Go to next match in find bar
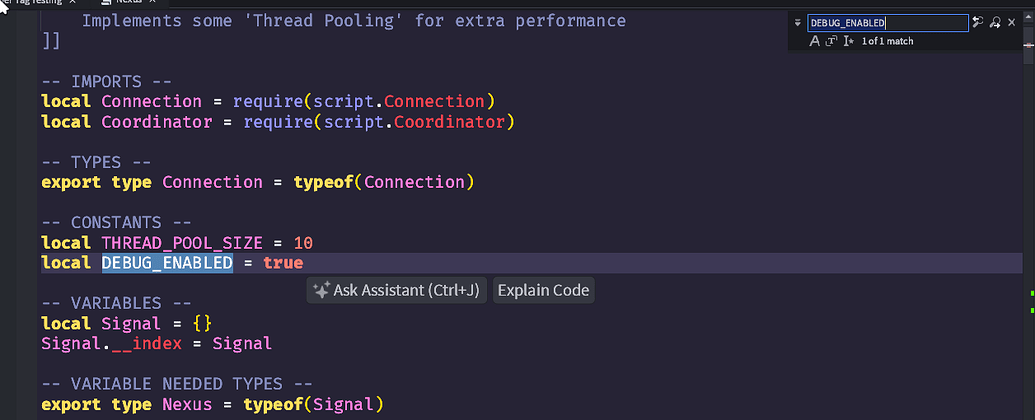This screenshot has width=1035, height=420. (995, 22)
